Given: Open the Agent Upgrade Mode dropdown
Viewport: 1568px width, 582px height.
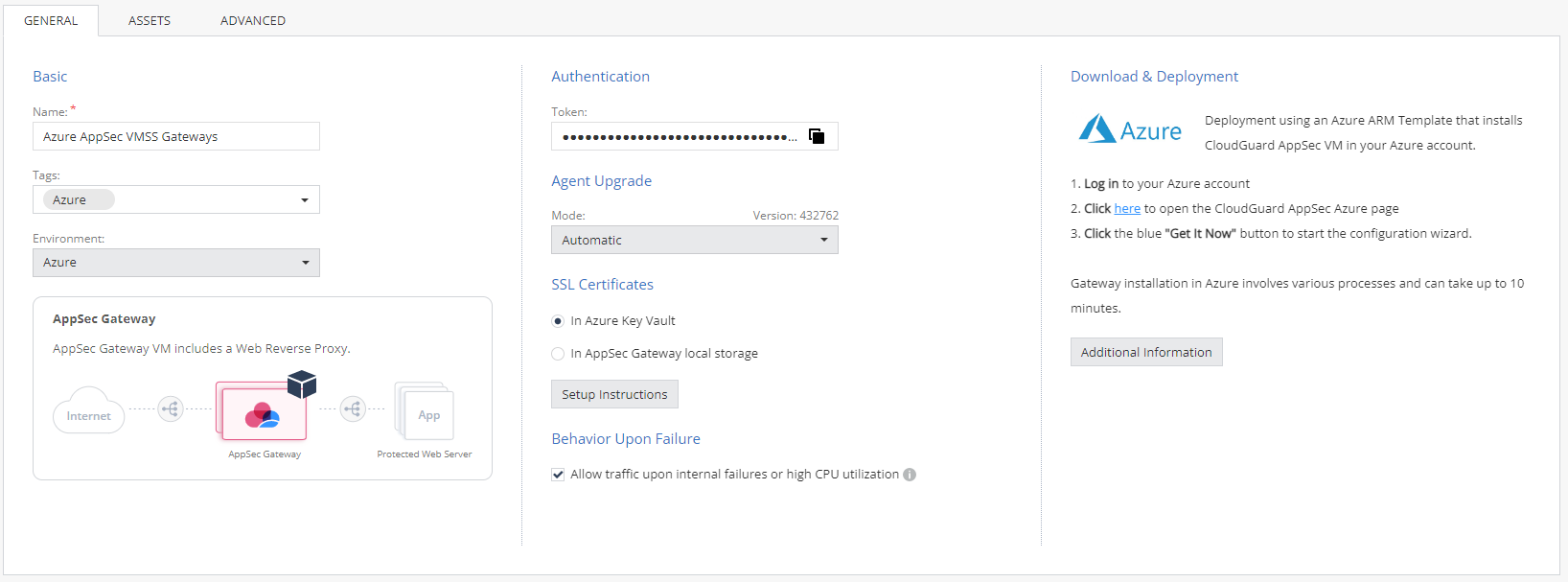Looking at the screenshot, I should click(x=695, y=240).
